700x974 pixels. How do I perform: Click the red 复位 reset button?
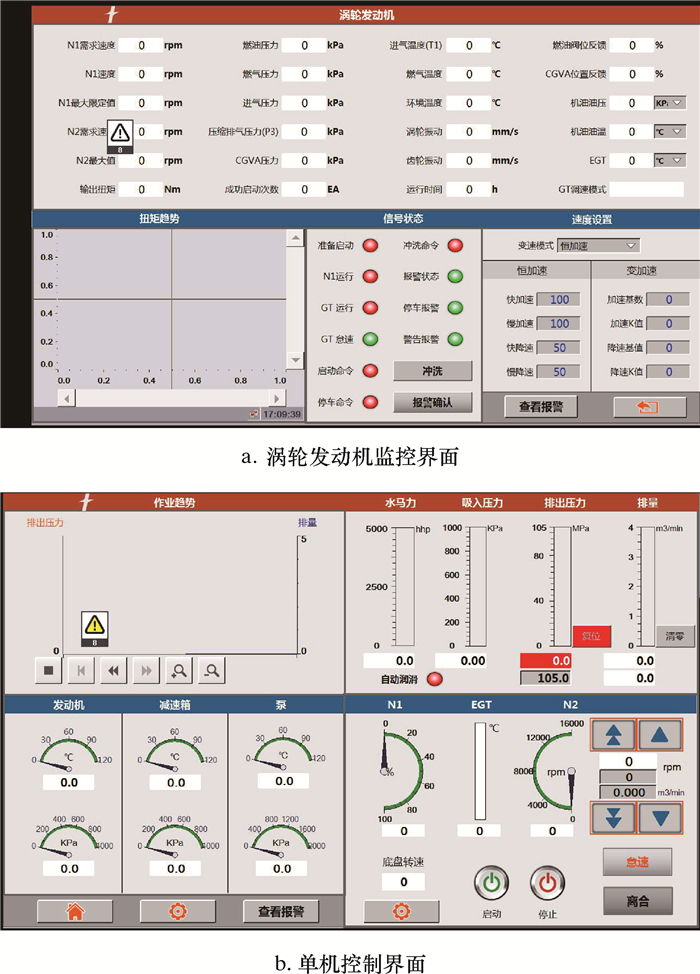click(591, 636)
